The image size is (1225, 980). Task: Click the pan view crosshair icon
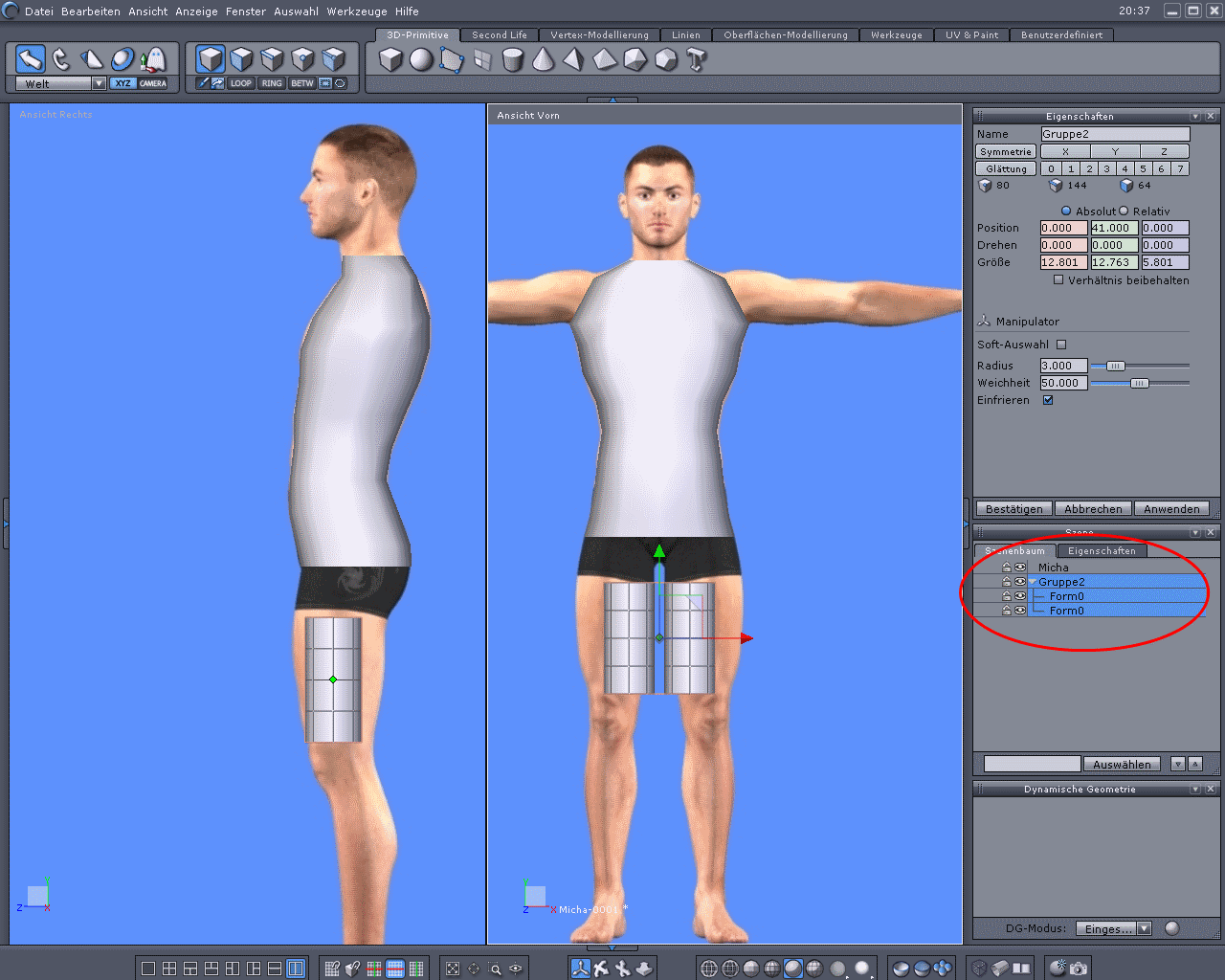click(x=474, y=969)
